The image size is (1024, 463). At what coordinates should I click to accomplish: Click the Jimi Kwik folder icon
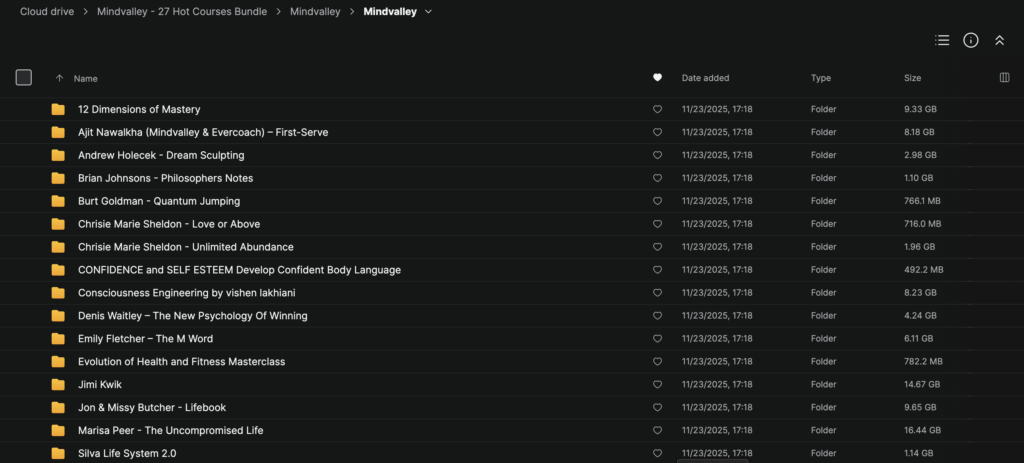tap(58, 385)
